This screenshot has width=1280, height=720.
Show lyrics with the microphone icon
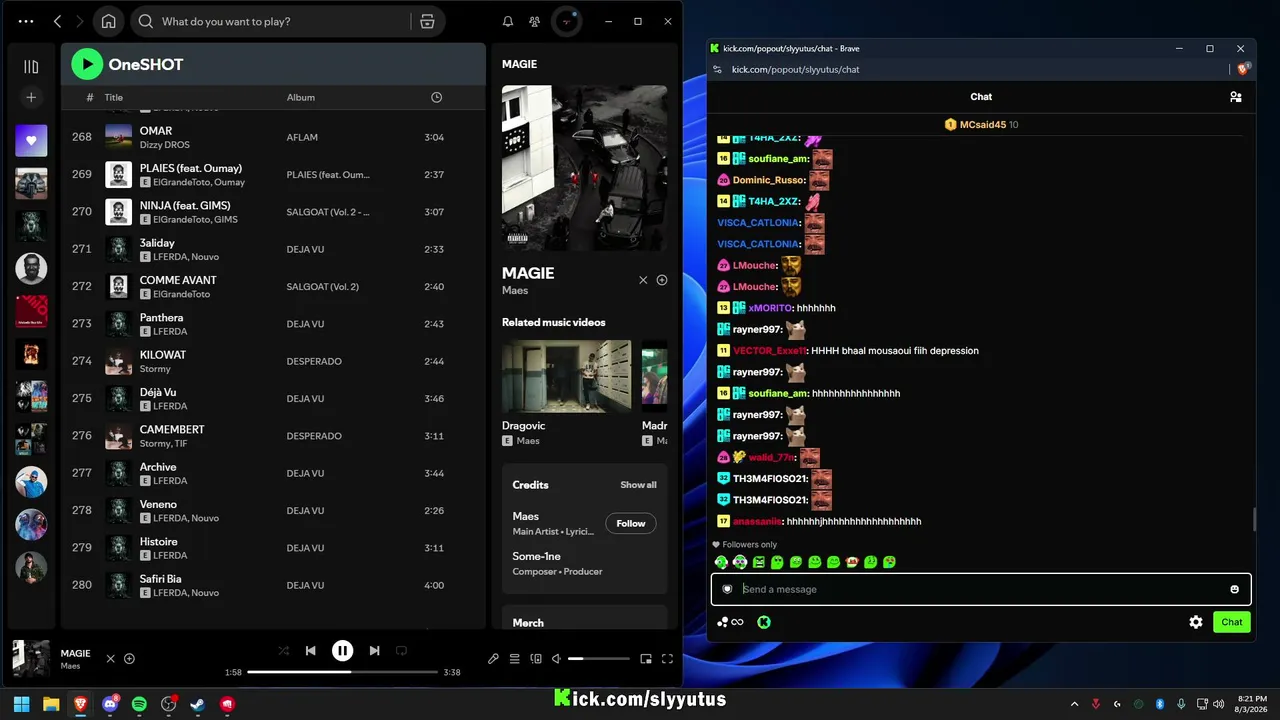coord(493,659)
